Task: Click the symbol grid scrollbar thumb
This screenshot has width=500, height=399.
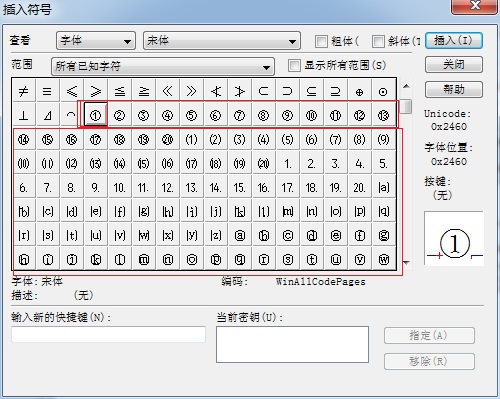Action: click(406, 107)
